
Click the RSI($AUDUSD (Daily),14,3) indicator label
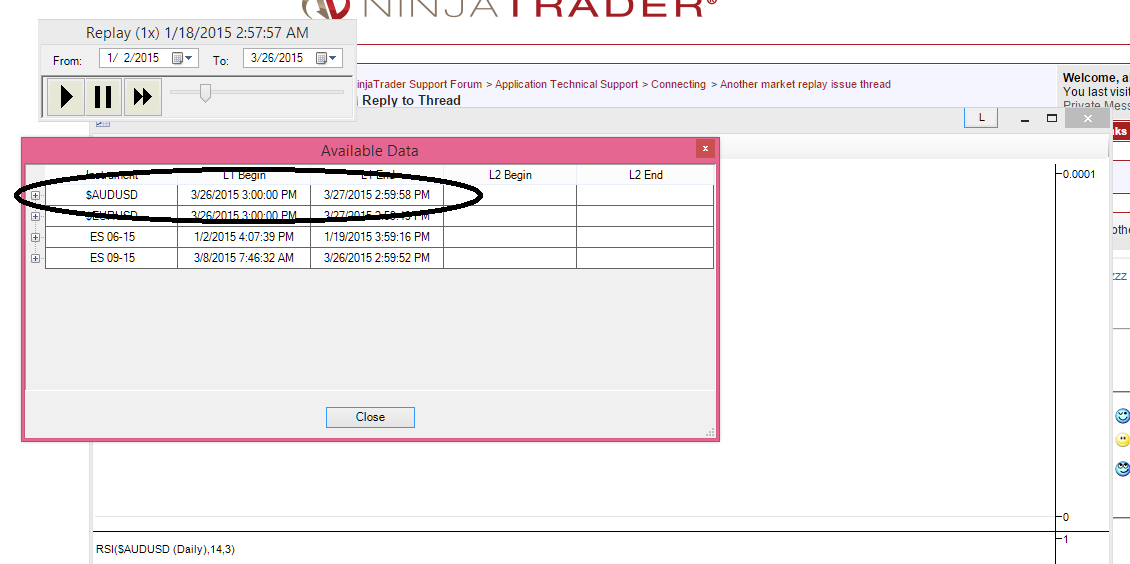pos(165,550)
